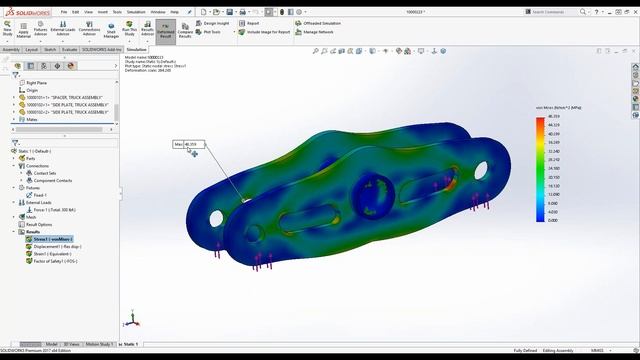Select Fixed-1 fixture

point(36,195)
